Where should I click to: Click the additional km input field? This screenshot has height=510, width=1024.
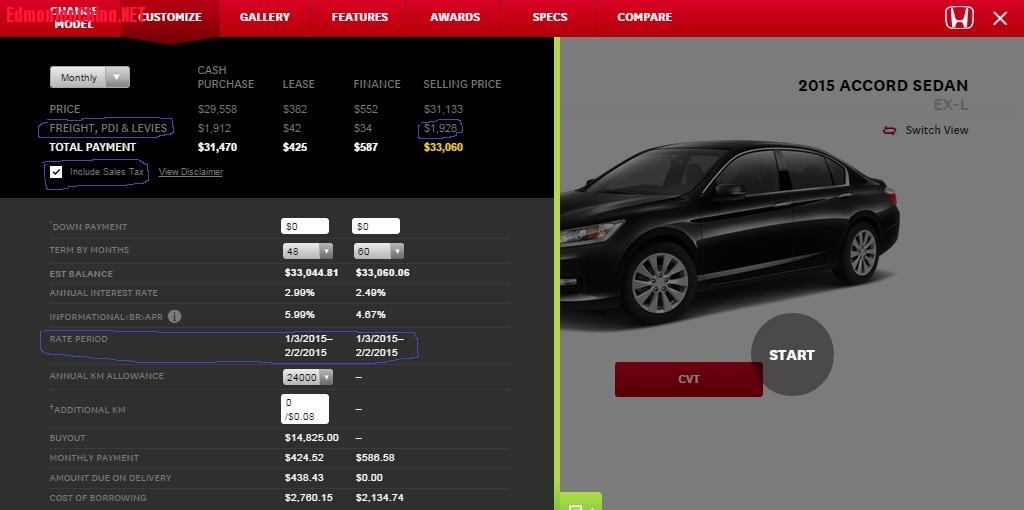(x=305, y=408)
